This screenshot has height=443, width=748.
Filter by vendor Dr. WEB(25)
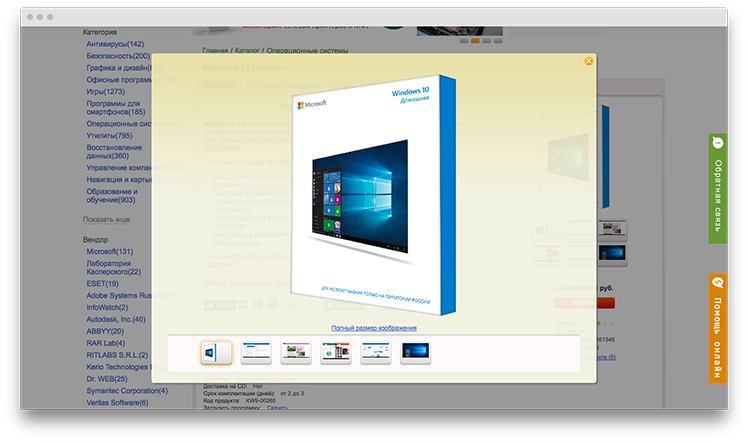tap(107, 379)
